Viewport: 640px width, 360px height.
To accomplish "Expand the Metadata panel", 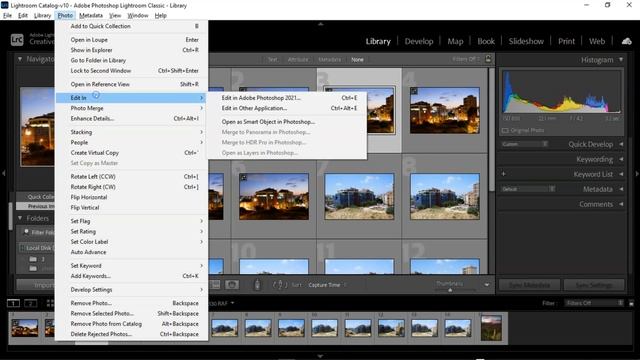I will tap(621, 189).
